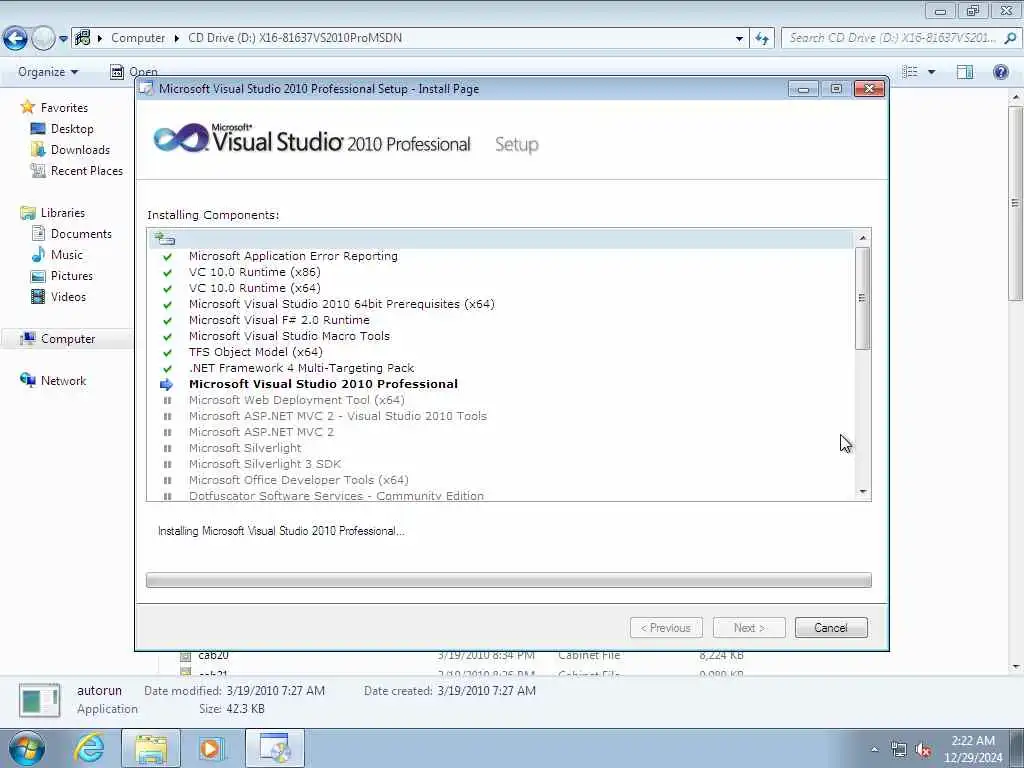Show hidden tray icons arrow

tap(874, 749)
